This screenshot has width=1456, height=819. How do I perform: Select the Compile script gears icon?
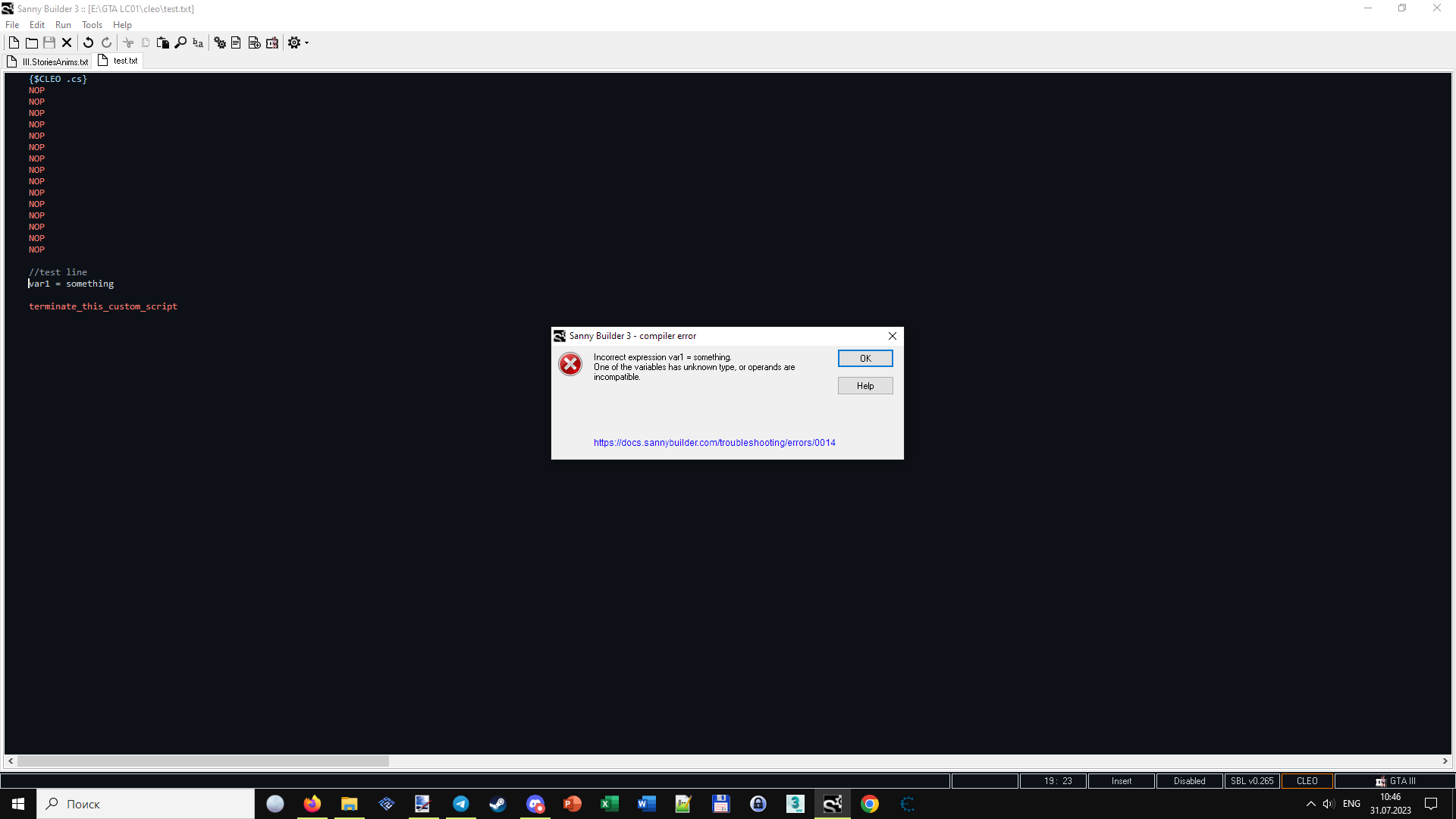(220, 42)
